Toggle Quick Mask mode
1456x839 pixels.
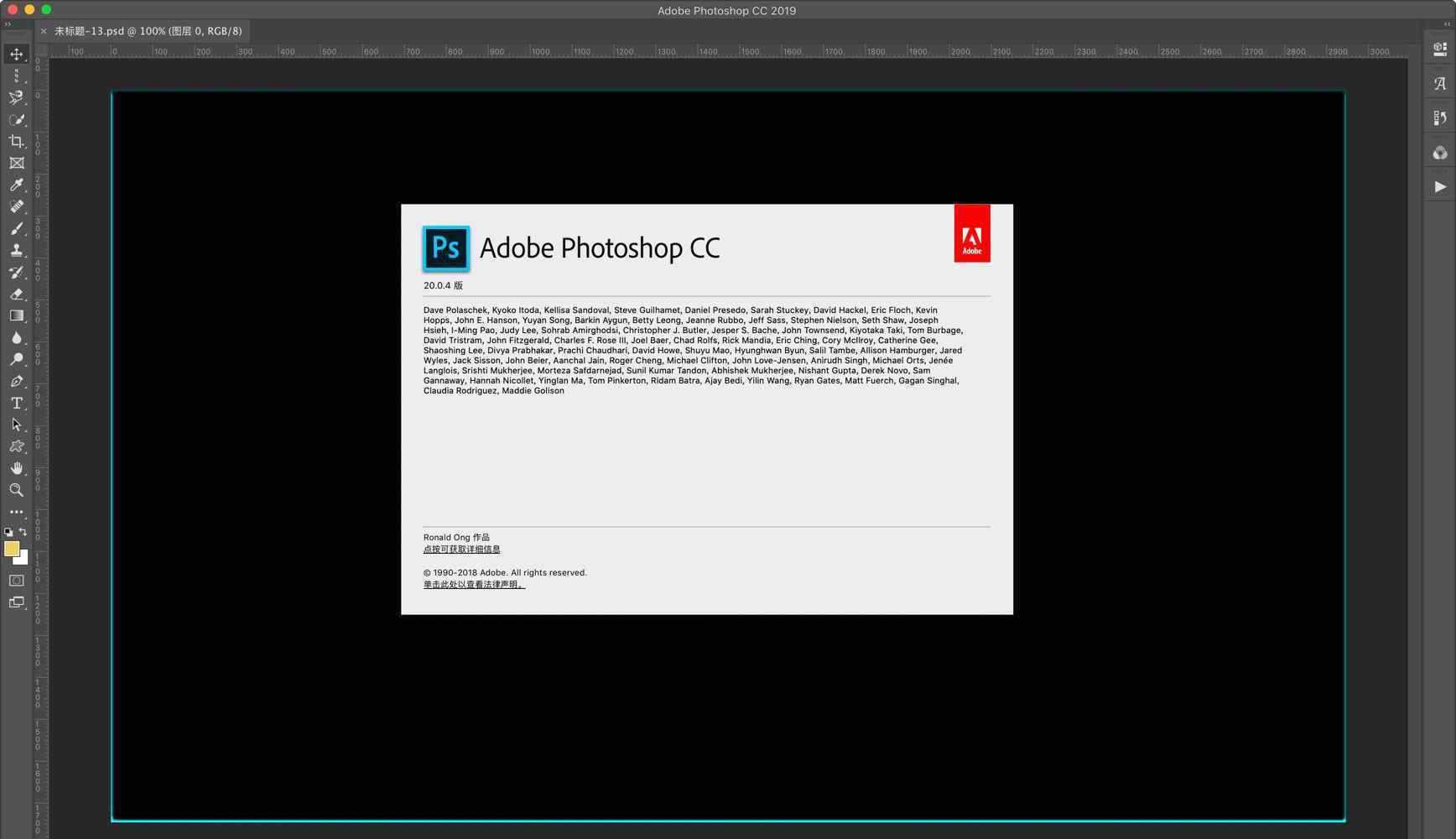point(16,581)
